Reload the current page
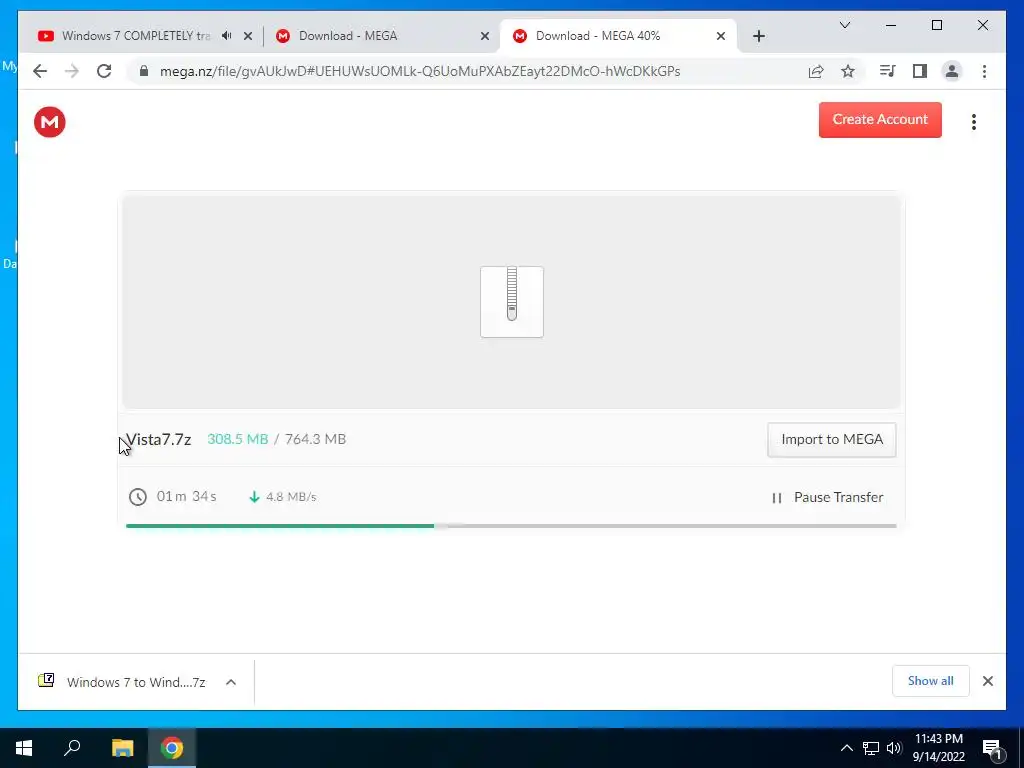The height and width of the screenshot is (768, 1024). tap(104, 71)
